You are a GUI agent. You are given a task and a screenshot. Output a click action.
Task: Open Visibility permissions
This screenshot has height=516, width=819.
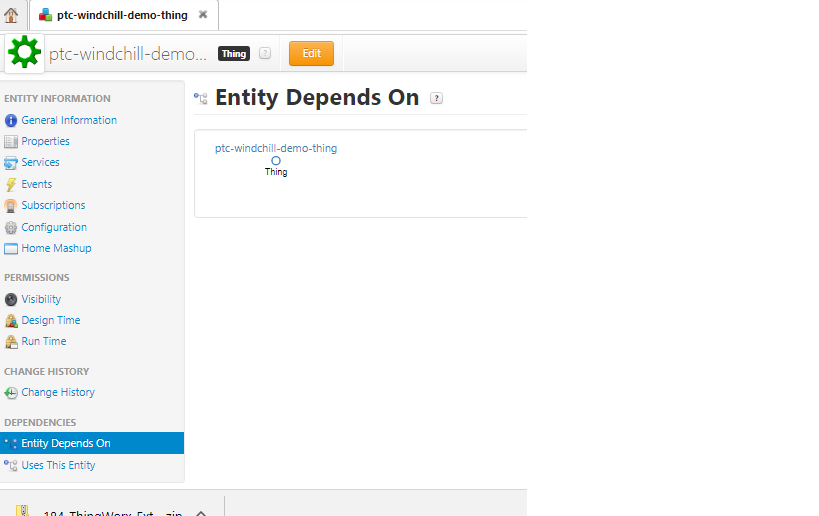41,299
